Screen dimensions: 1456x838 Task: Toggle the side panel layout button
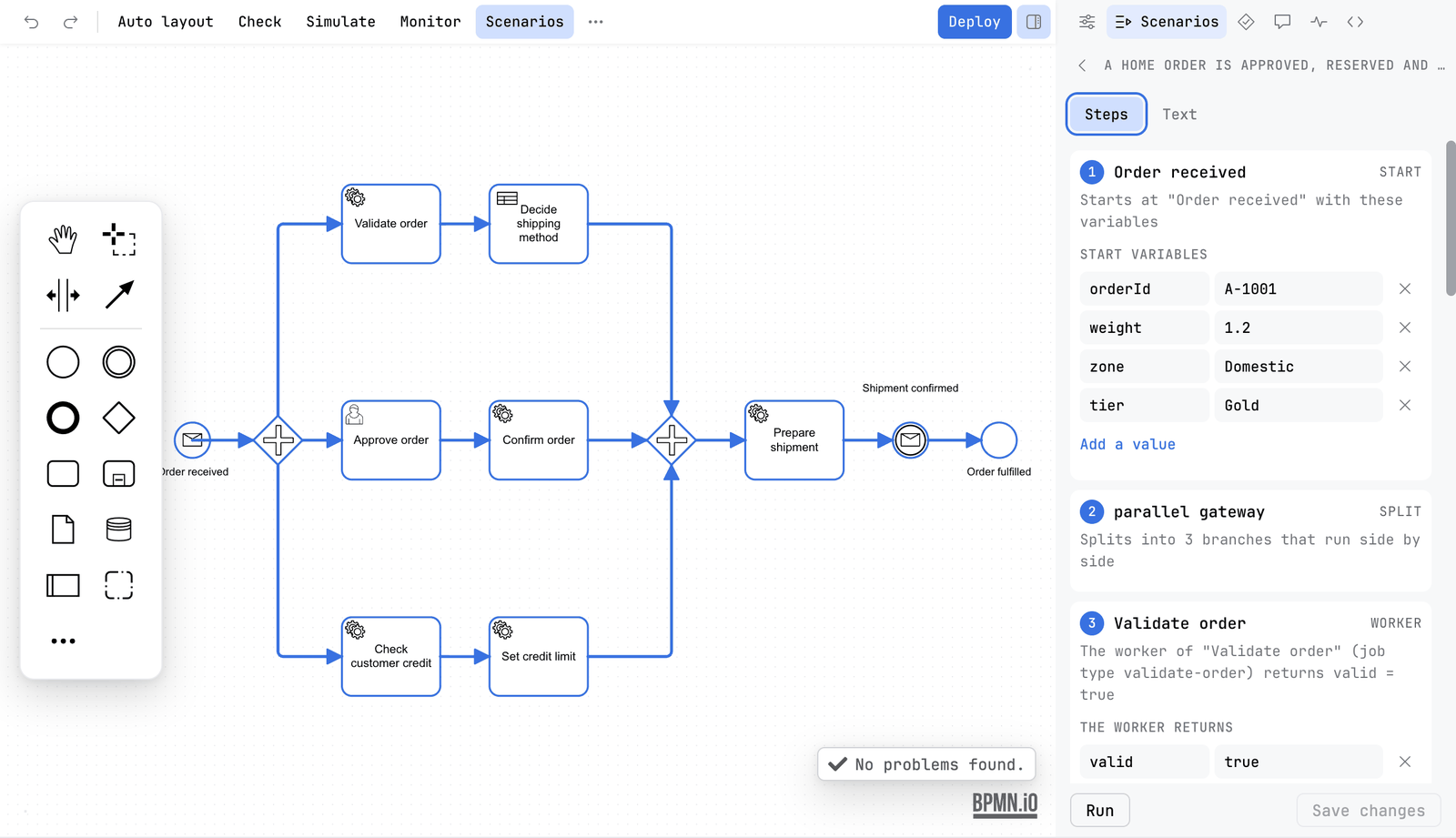coord(1034,22)
